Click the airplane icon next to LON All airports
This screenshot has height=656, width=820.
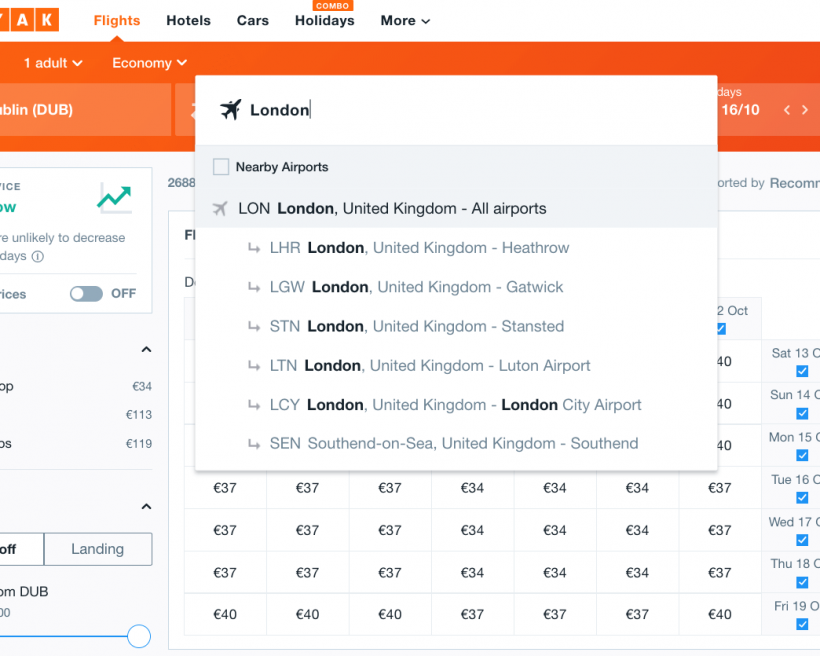pos(220,208)
